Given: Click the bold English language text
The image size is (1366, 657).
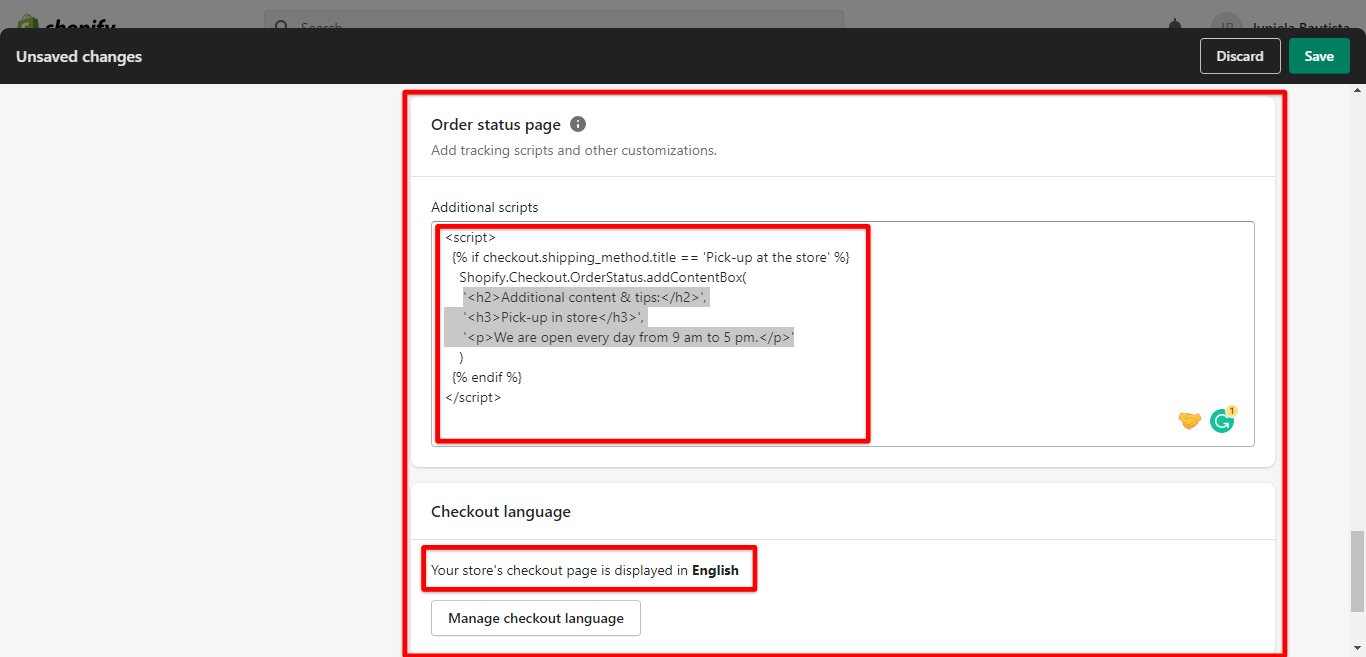Looking at the screenshot, I should click(715, 570).
